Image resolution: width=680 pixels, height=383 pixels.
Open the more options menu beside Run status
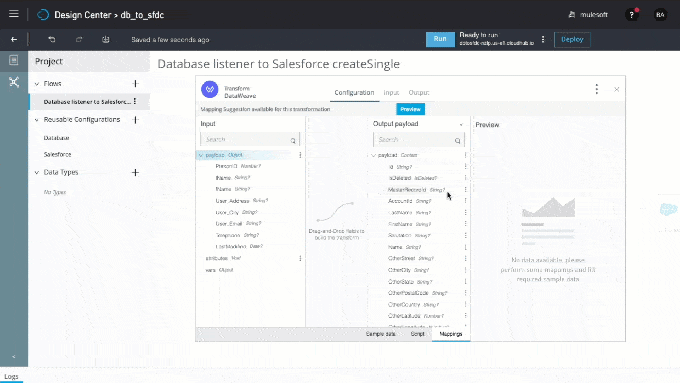click(543, 39)
